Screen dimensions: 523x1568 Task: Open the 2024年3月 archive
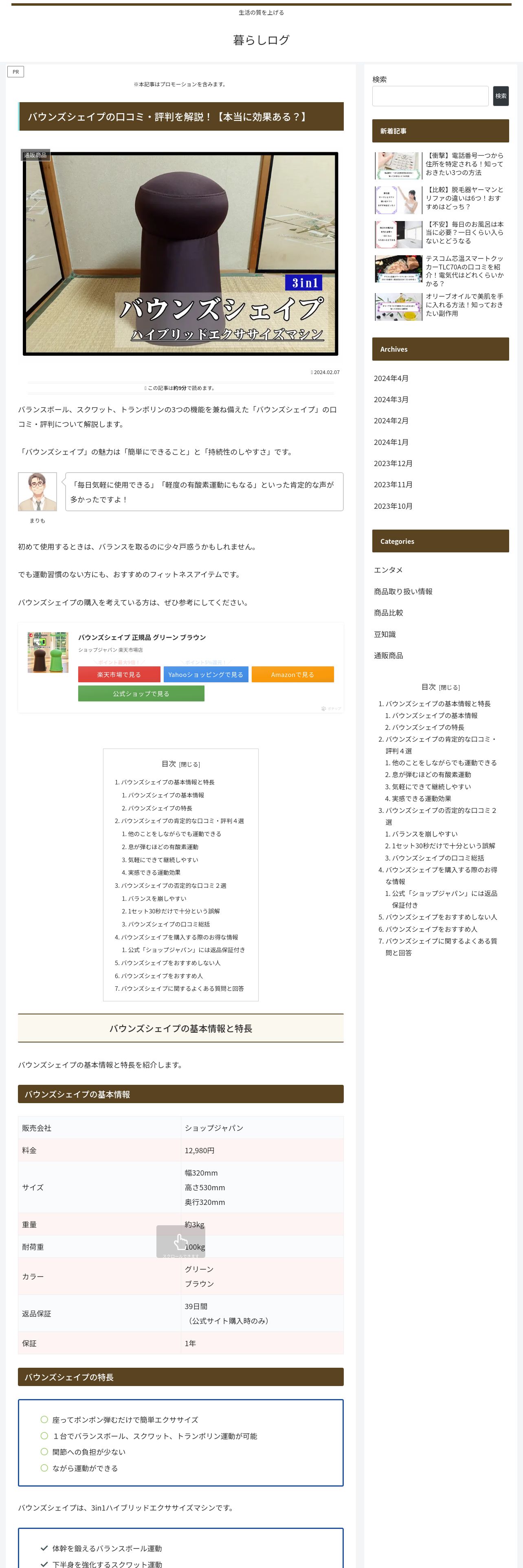tap(391, 400)
